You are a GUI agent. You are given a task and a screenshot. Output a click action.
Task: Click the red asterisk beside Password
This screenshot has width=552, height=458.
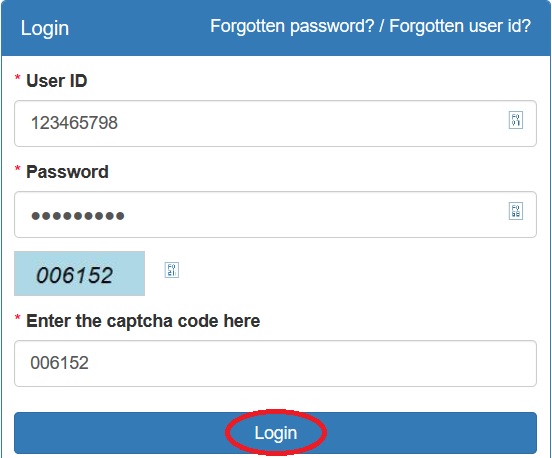pyautogui.click(x=17, y=169)
